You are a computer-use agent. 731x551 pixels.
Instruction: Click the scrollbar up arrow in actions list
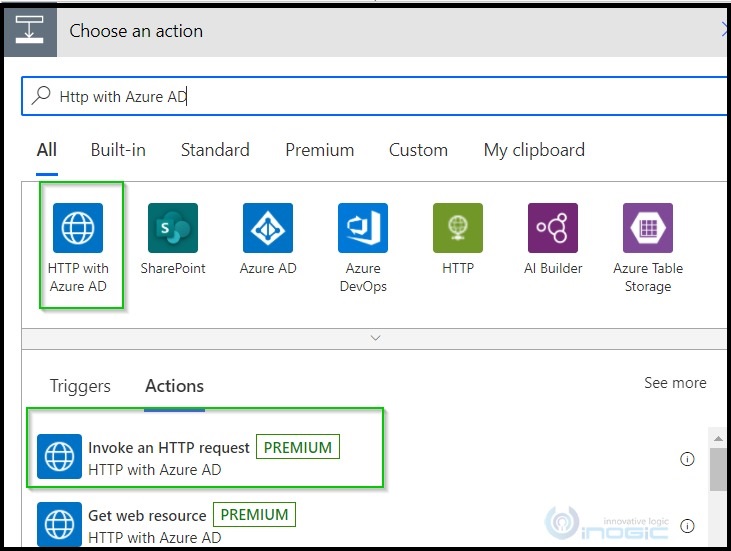click(x=718, y=438)
